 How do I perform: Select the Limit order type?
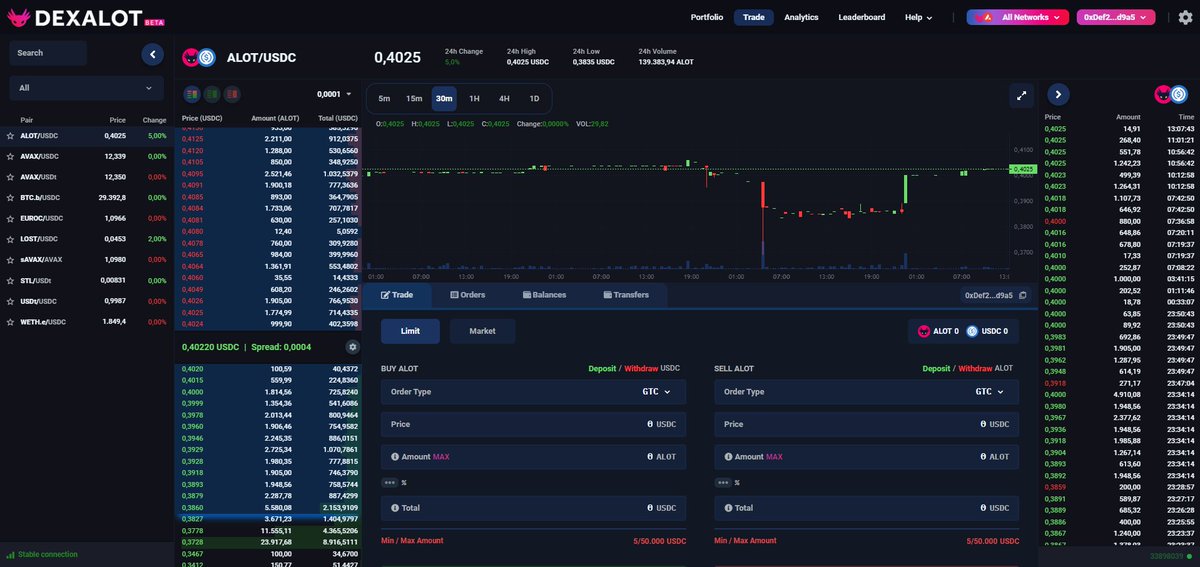click(410, 331)
